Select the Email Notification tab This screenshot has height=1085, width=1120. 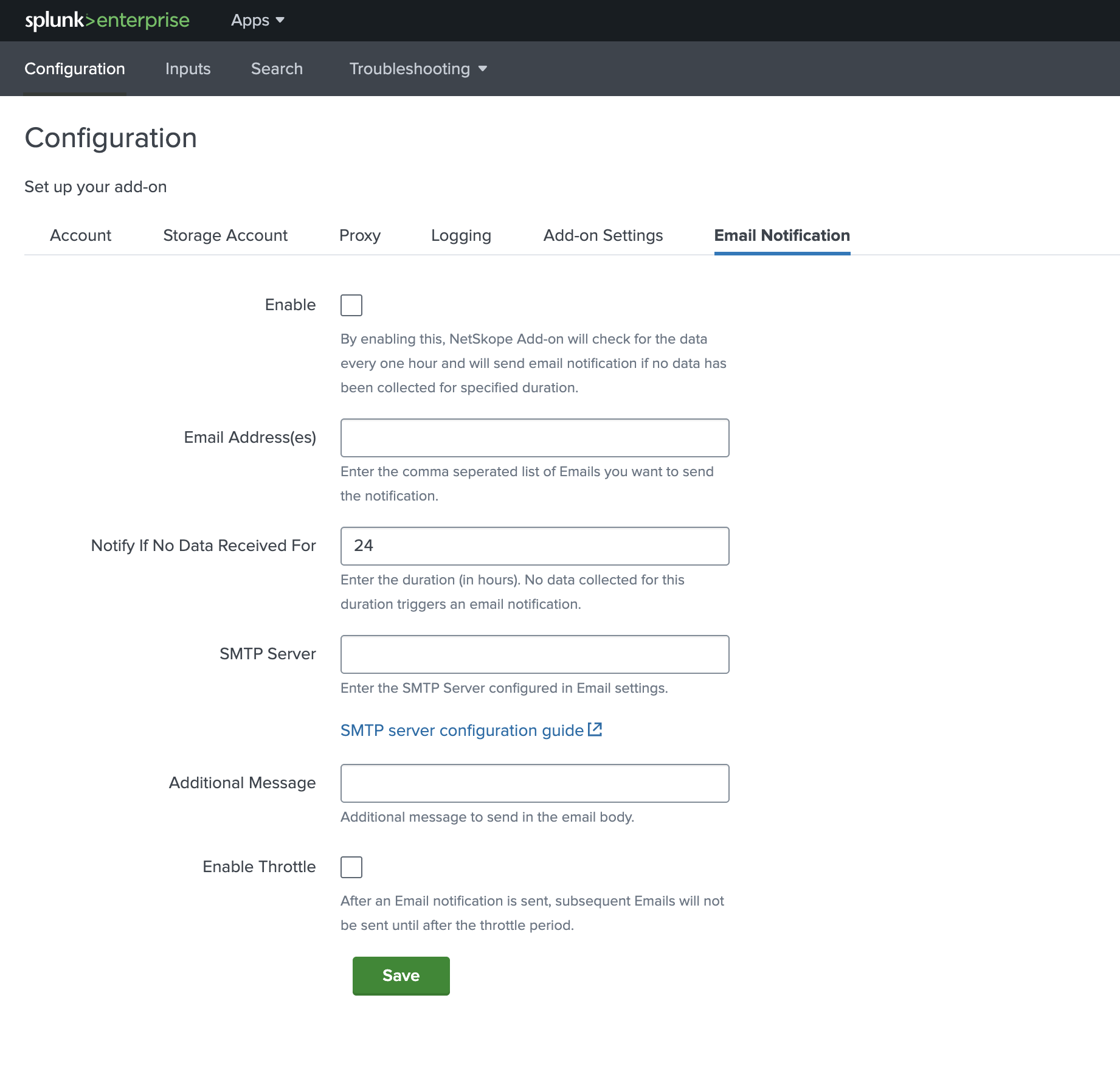(782, 235)
